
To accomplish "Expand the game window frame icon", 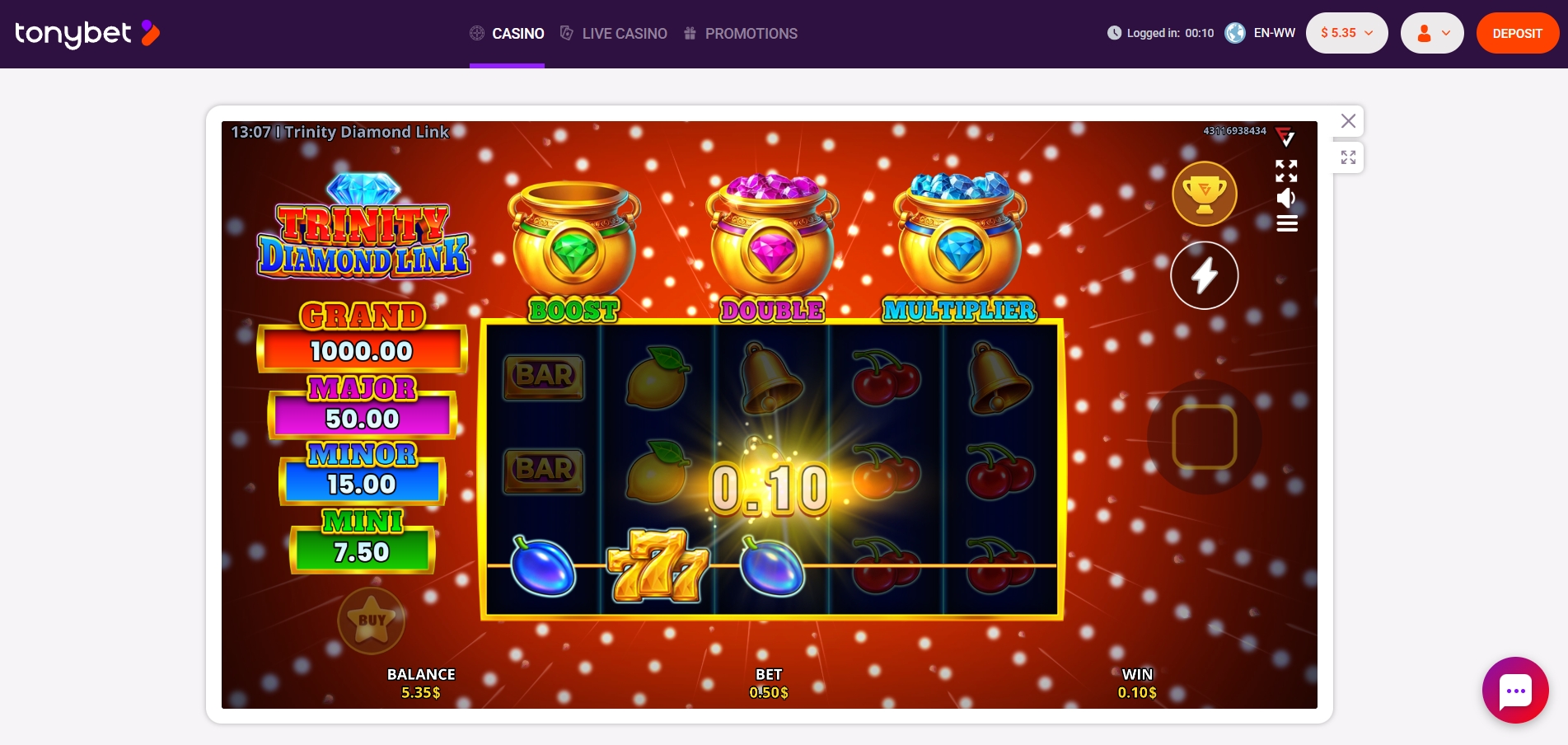I will pyautogui.click(x=1348, y=157).
